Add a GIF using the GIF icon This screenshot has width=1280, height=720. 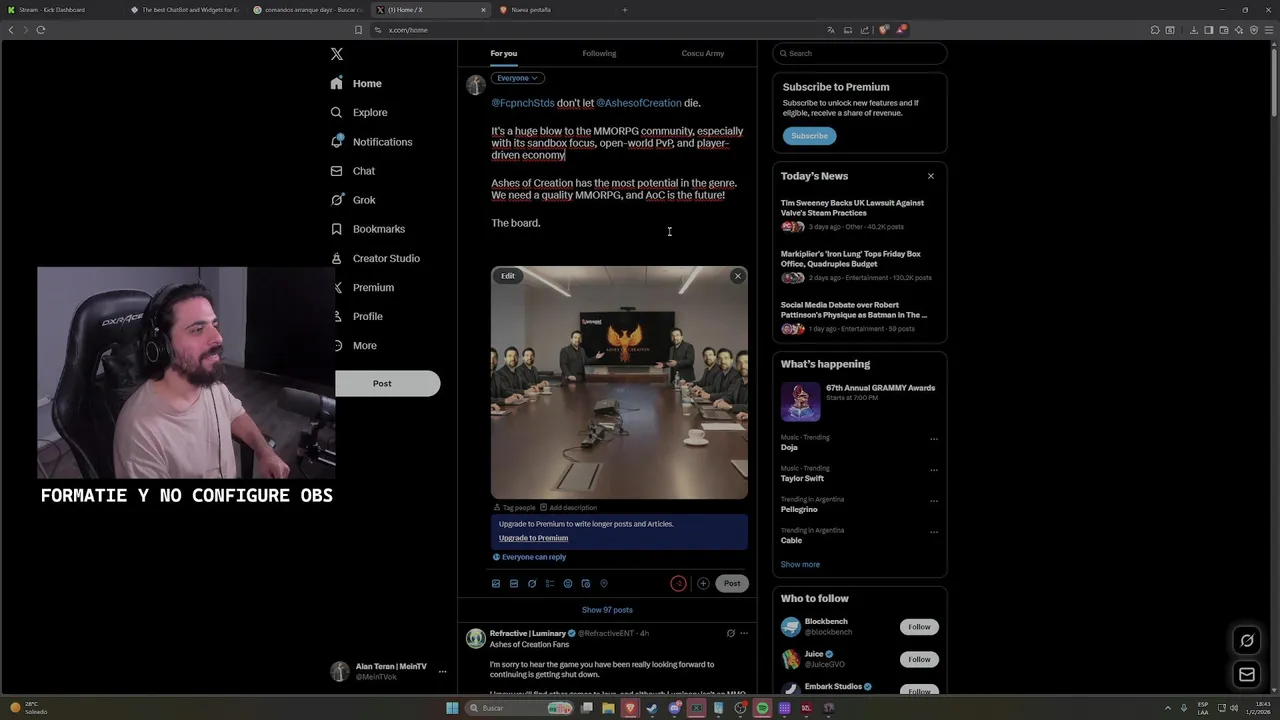pos(514,584)
